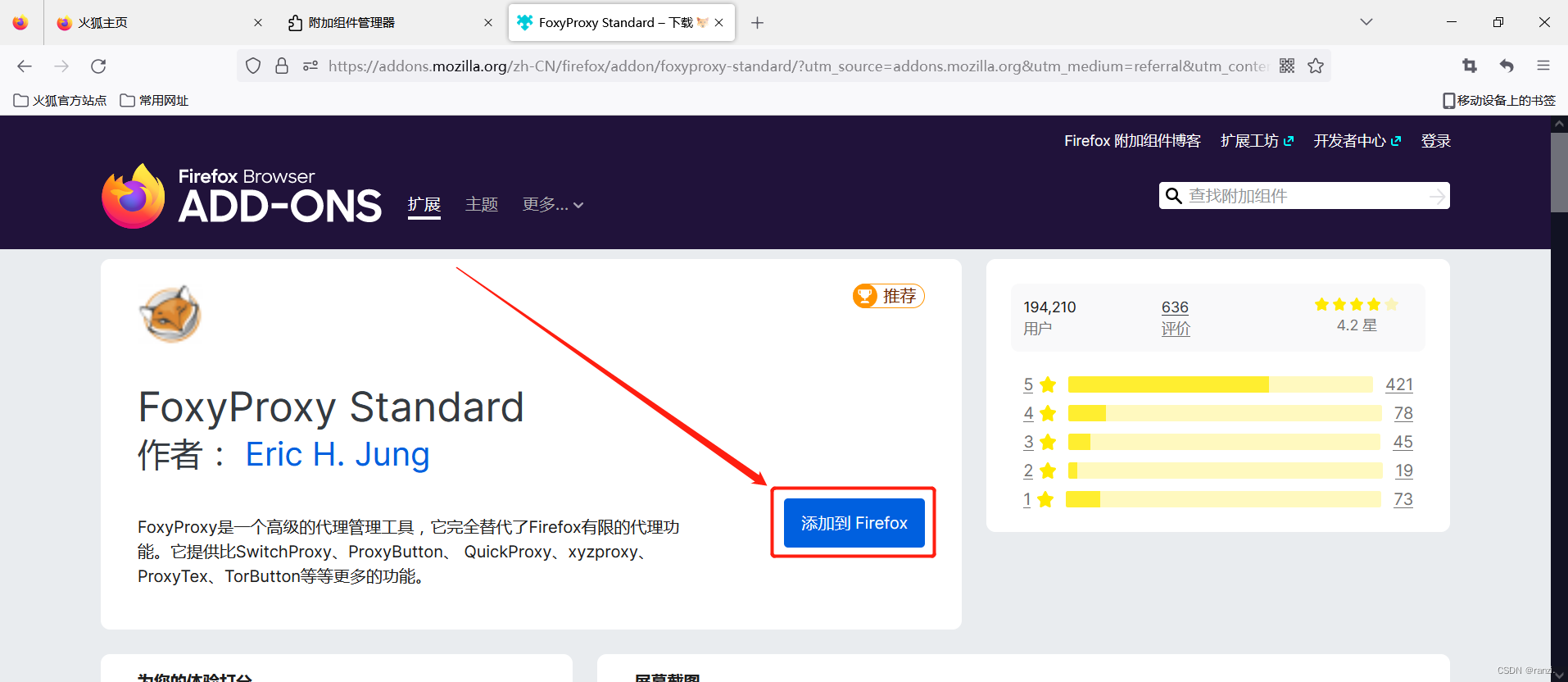Go forward to next page

[61, 66]
